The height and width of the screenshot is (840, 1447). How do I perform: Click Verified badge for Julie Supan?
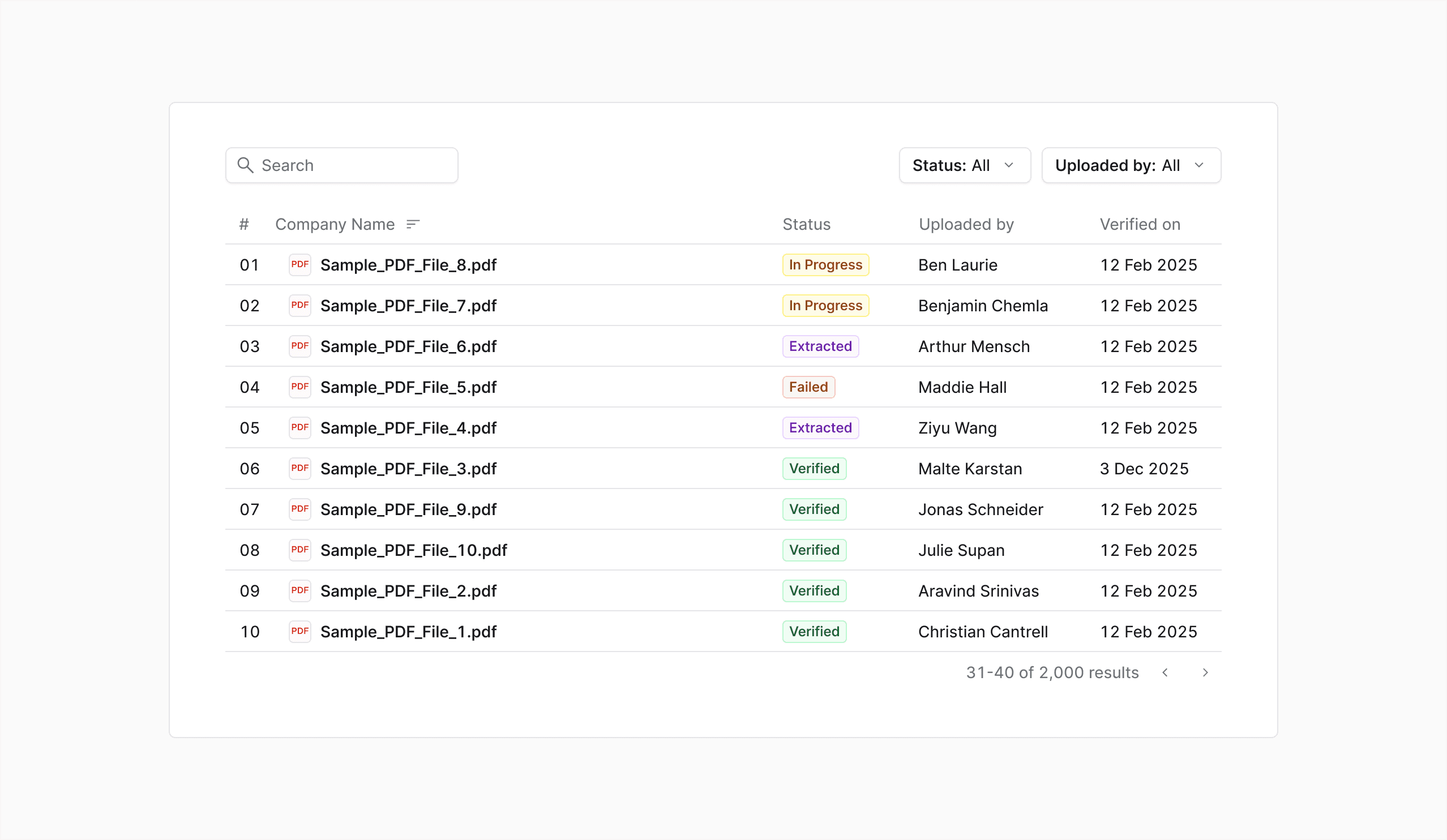tap(814, 550)
